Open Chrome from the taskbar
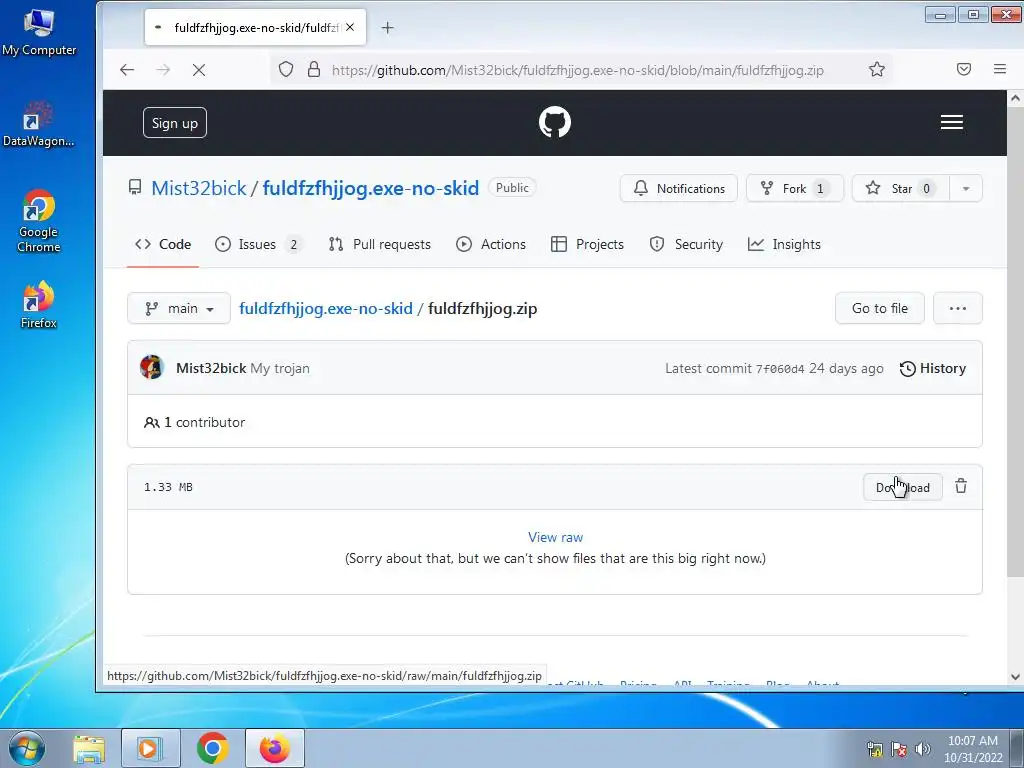Screen dimensions: 1024x768 coord(212,748)
